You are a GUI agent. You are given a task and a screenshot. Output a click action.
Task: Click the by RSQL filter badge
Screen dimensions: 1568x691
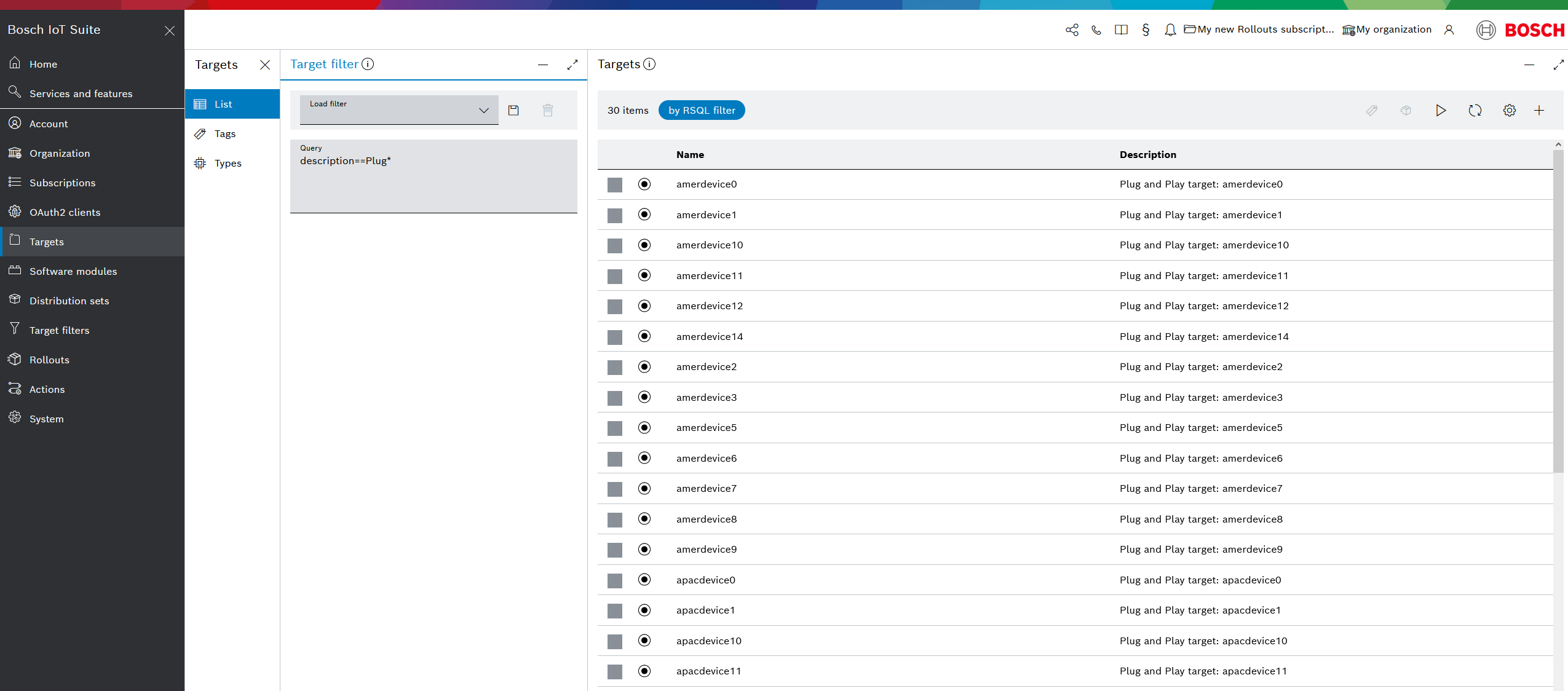coord(702,110)
